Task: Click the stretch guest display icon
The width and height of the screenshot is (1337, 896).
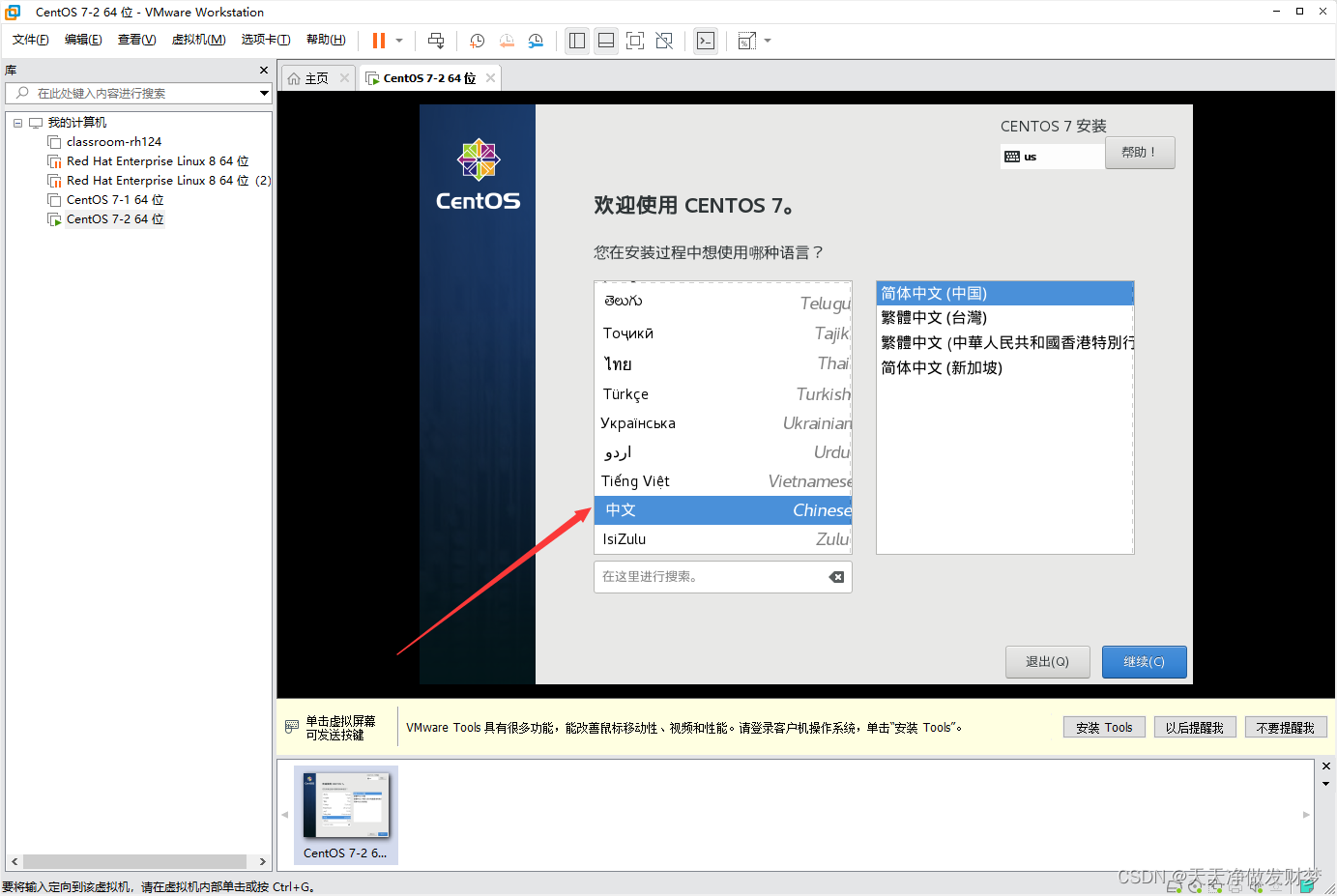Action: coord(746,41)
